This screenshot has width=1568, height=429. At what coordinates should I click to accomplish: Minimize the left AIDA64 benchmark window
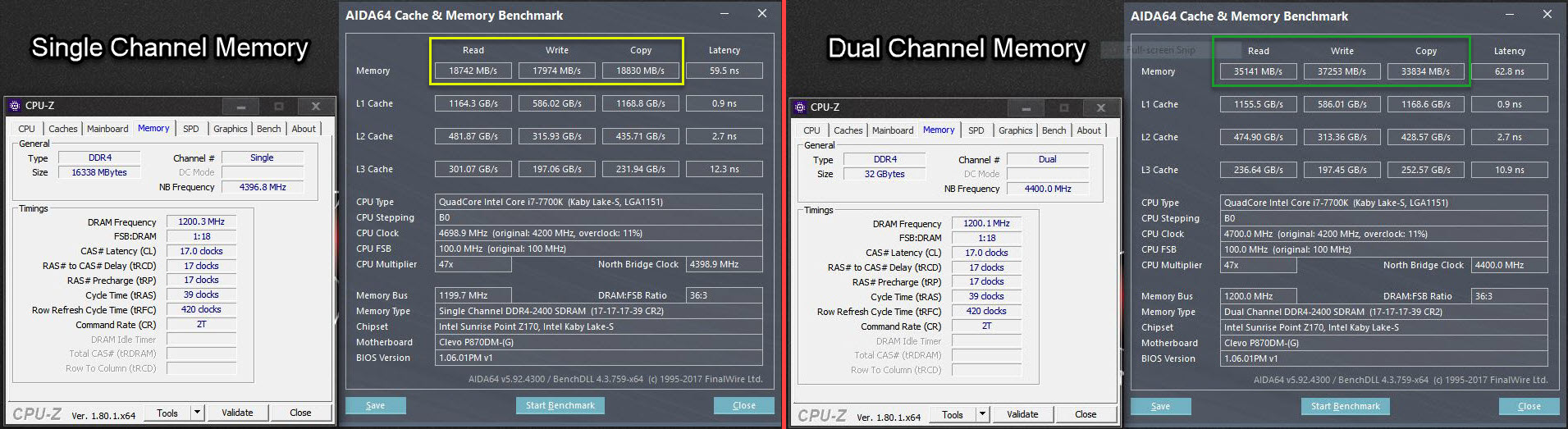pyautogui.click(x=725, y=14)
